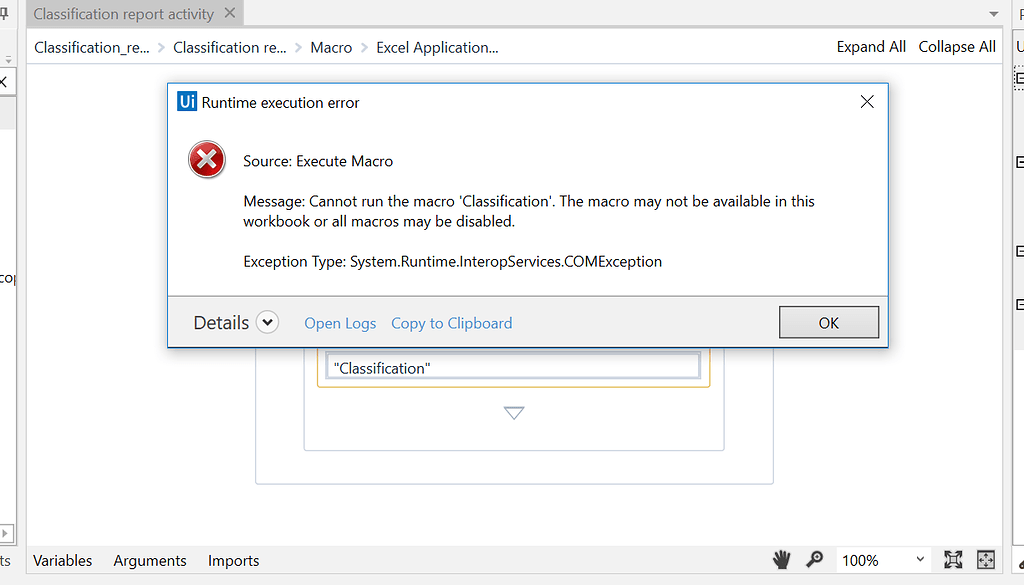This screenshot has height=585, width=1024.
Task: Click the Classification macro name input field
Action: click(512, 367)
